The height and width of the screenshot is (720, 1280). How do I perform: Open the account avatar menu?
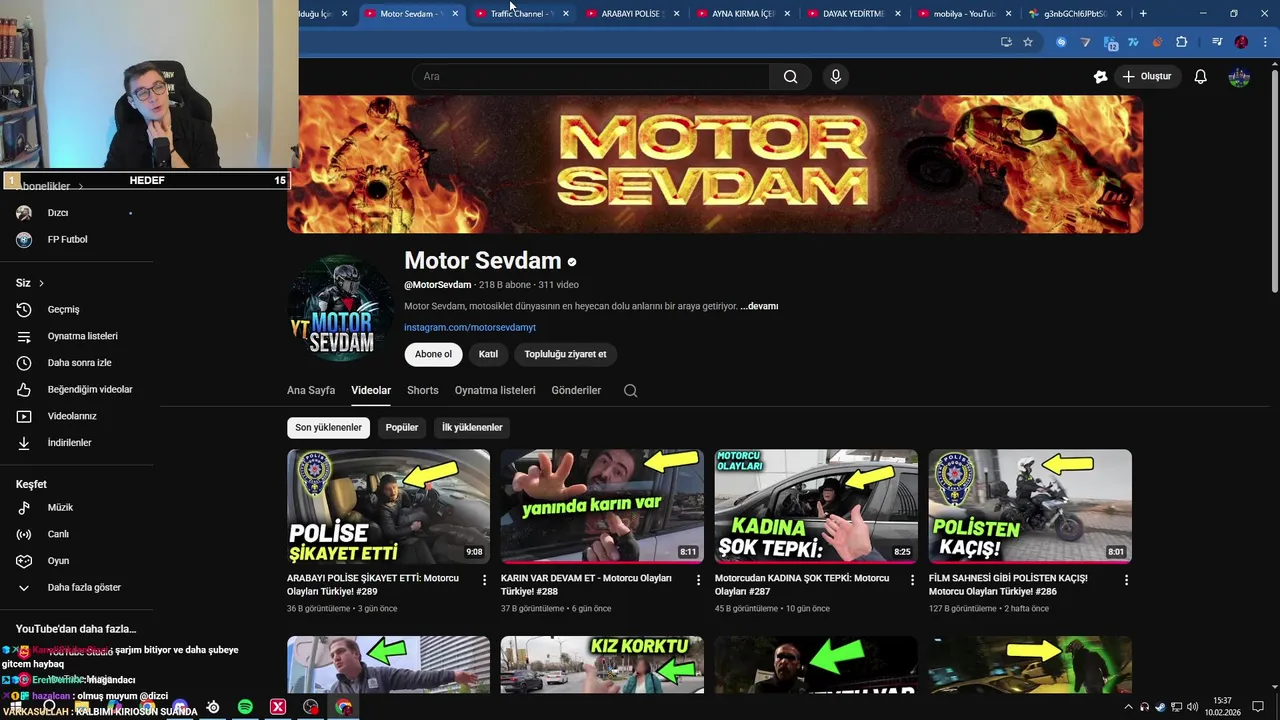point(1239,76)
